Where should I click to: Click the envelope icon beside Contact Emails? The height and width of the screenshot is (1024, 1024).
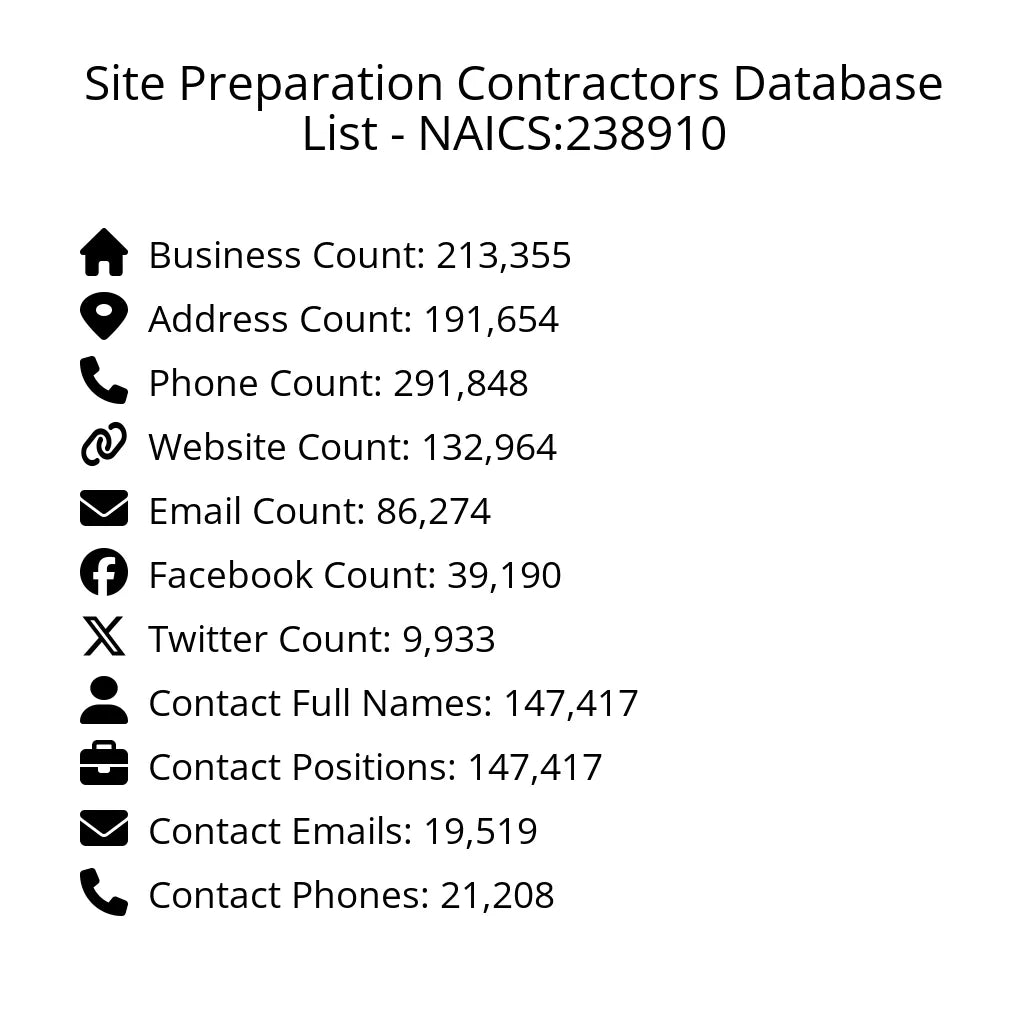(x=104, y=829)
